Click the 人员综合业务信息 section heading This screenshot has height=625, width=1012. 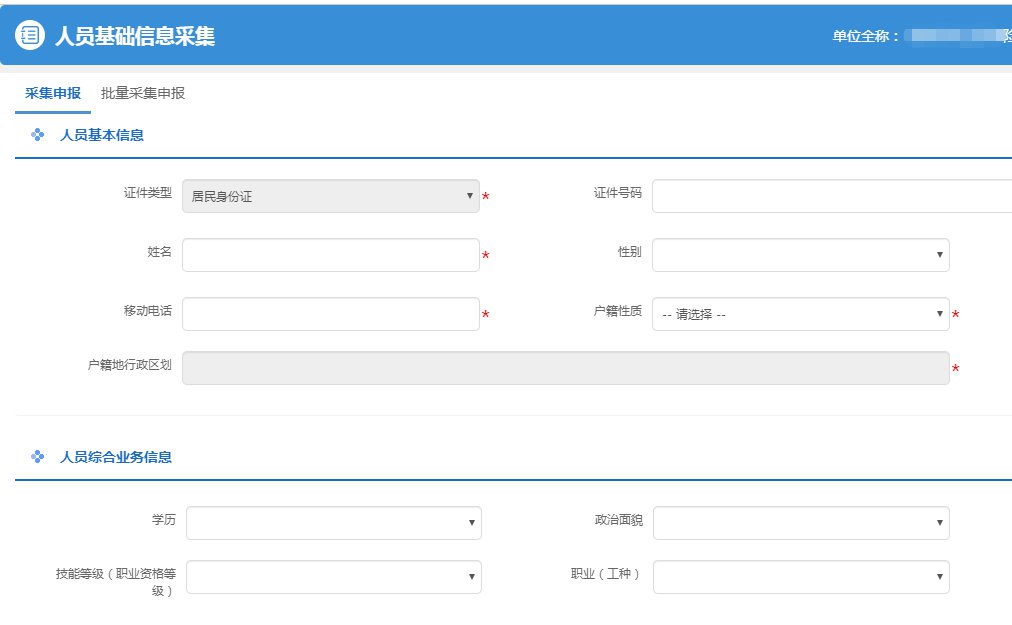(x=116, y=457)
